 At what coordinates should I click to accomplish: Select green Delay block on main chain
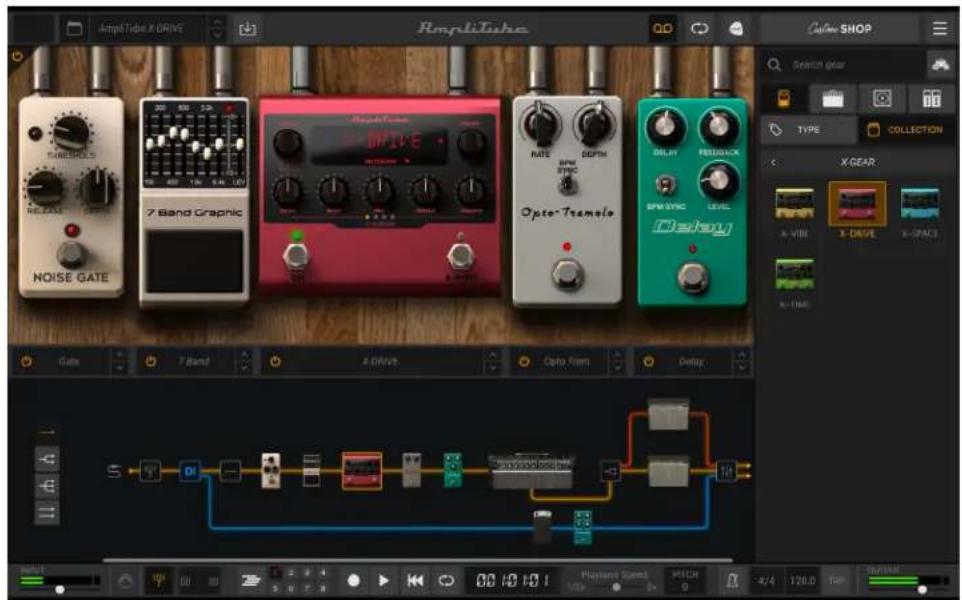(453, 470)
